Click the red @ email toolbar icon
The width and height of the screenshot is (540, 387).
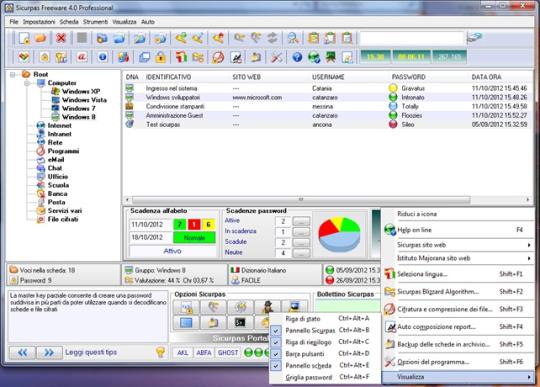[82, 57]
